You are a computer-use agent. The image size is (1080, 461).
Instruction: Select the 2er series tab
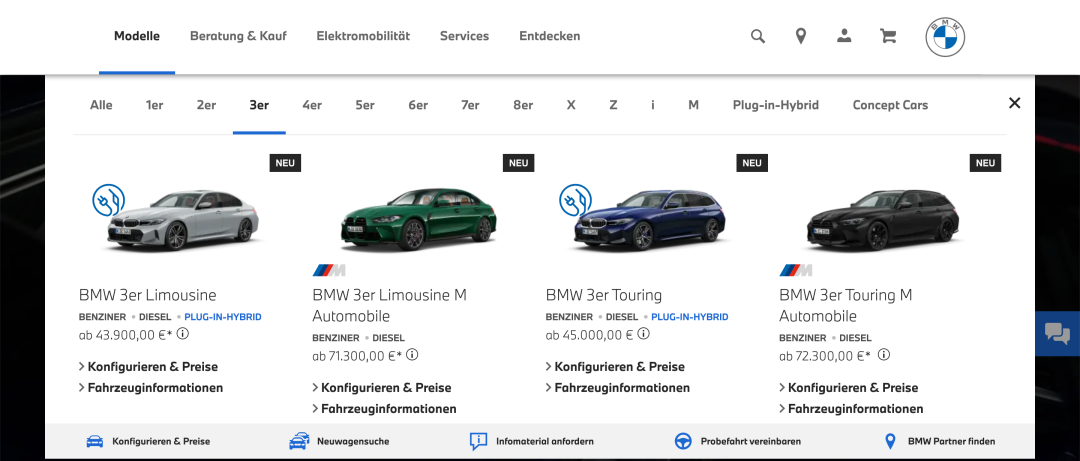[206, 105]
